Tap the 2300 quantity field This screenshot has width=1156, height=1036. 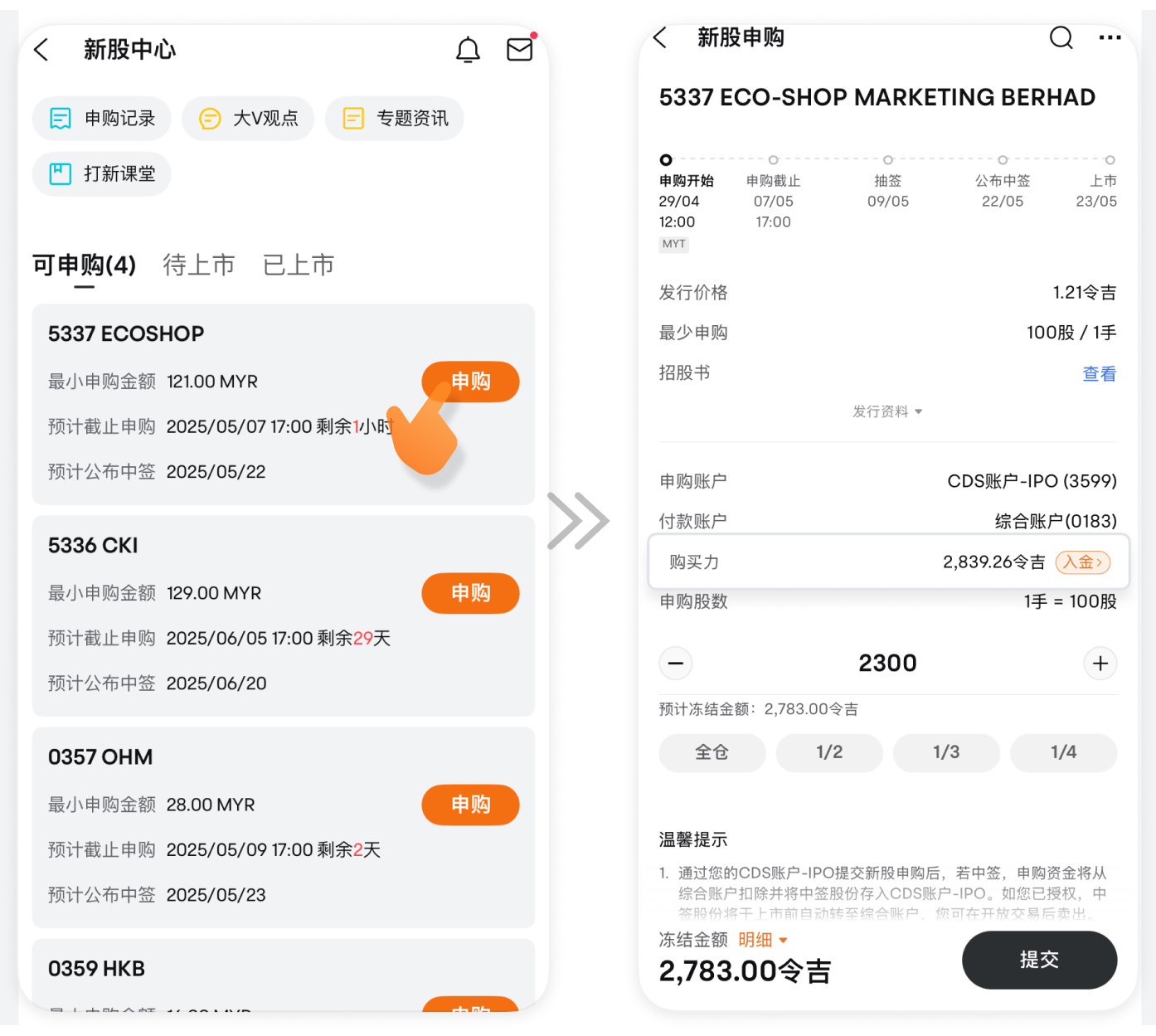tap(887, 664)
